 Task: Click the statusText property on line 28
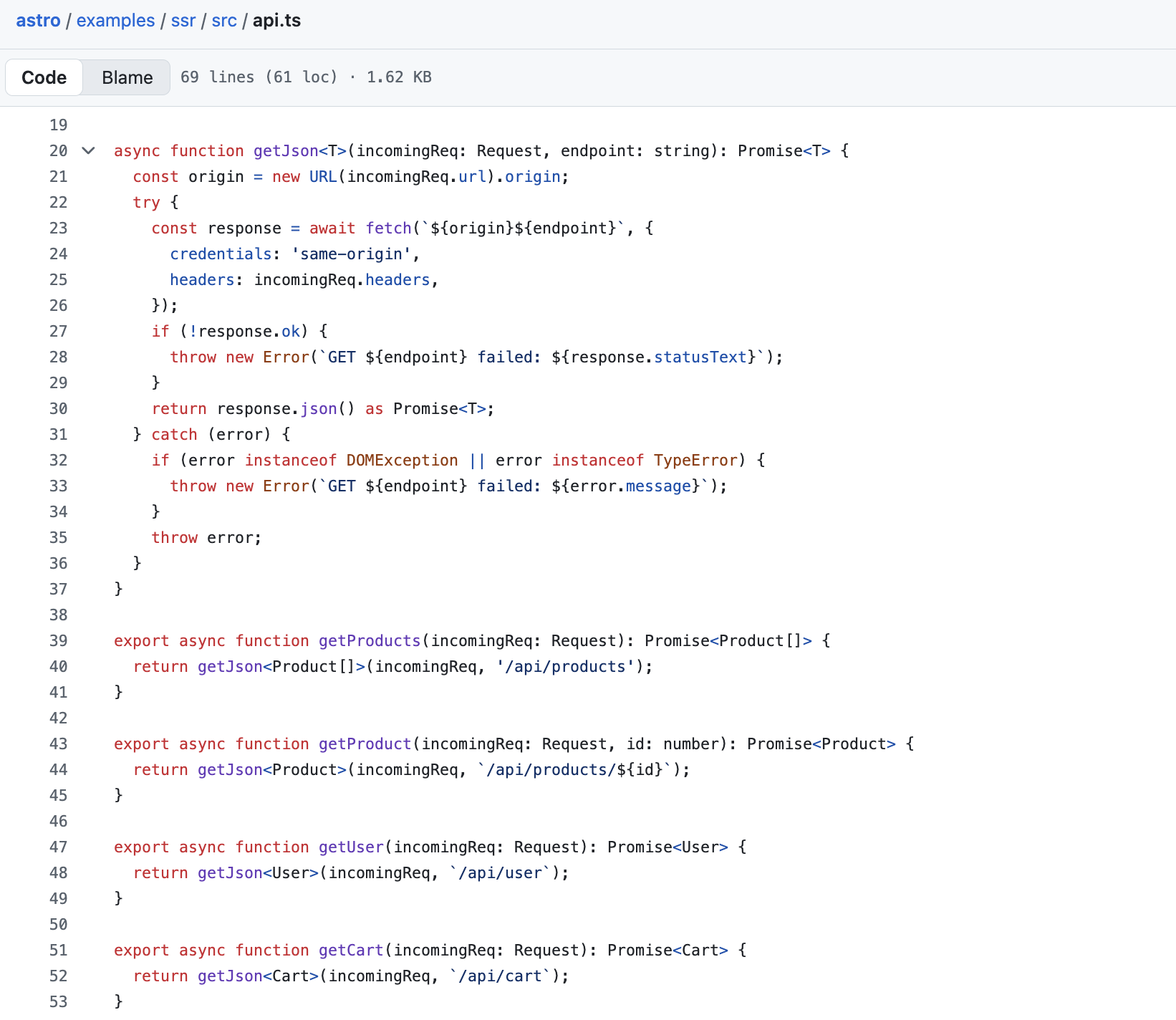(700, 357)
